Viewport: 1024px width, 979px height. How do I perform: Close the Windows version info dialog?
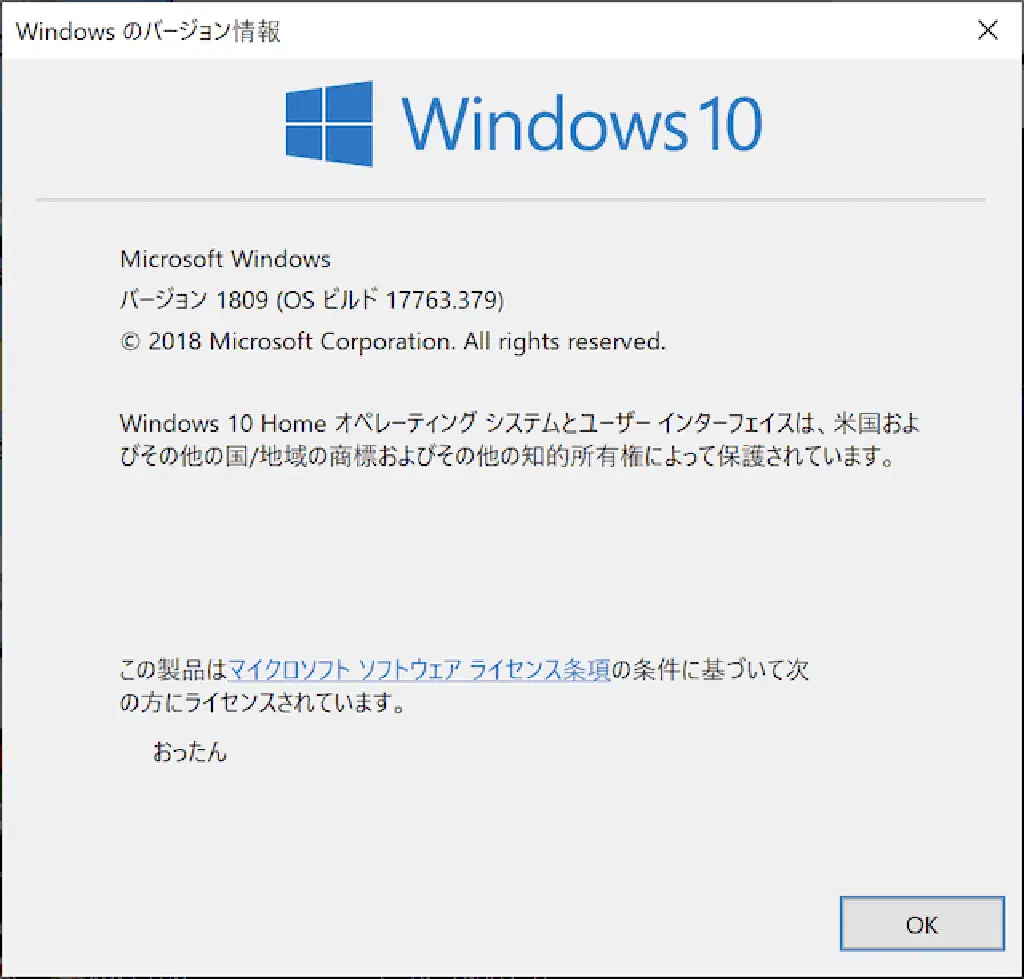(x=987, y=30)
